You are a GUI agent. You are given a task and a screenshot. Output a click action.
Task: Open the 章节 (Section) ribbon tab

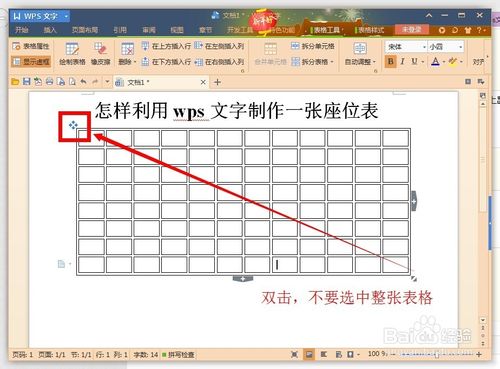pyautogui.click(x=205, y=30)
